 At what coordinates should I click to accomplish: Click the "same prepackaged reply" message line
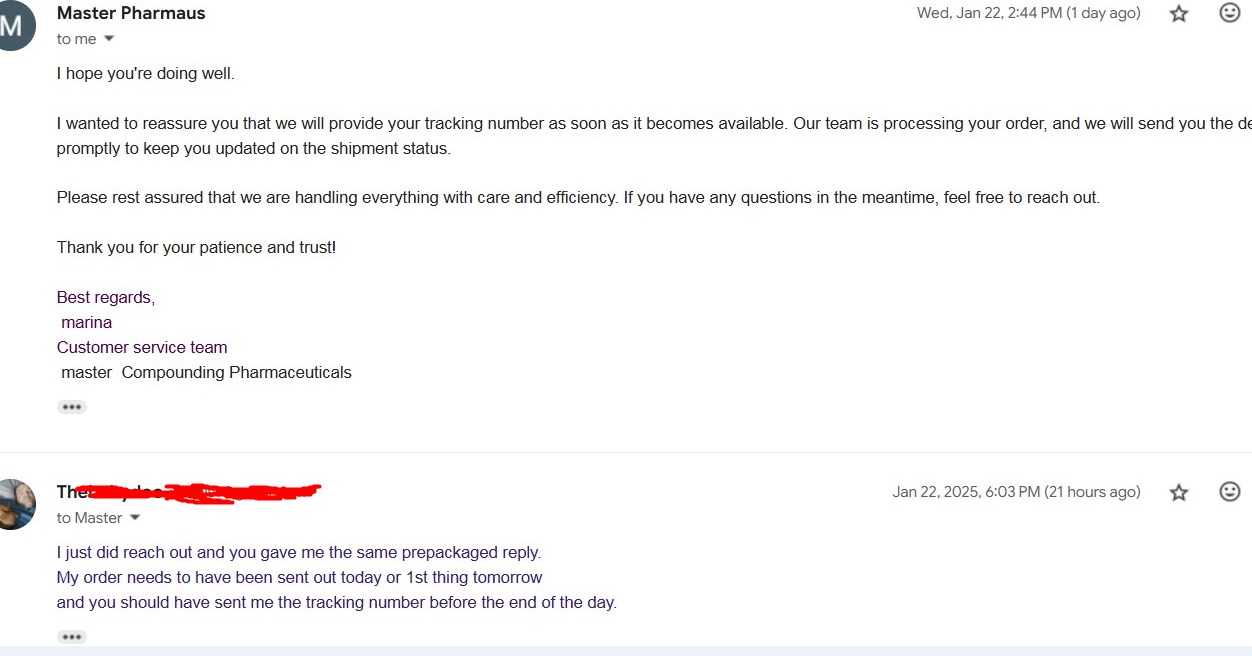pyautogui.click(x=299, y=552)
